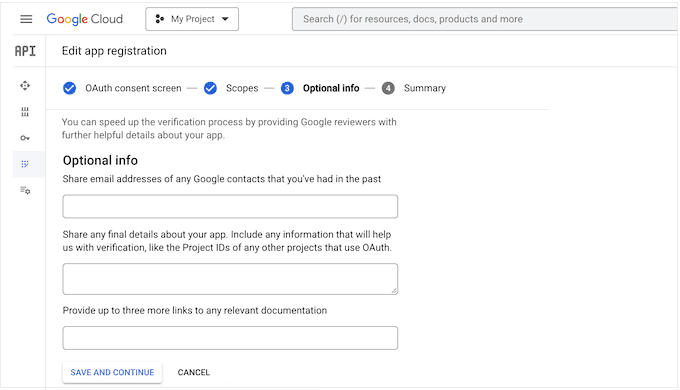Open the Credentials key sidebar icon
Image resolution: width=680 pixels, height=390 pixels.
(25, 138)
